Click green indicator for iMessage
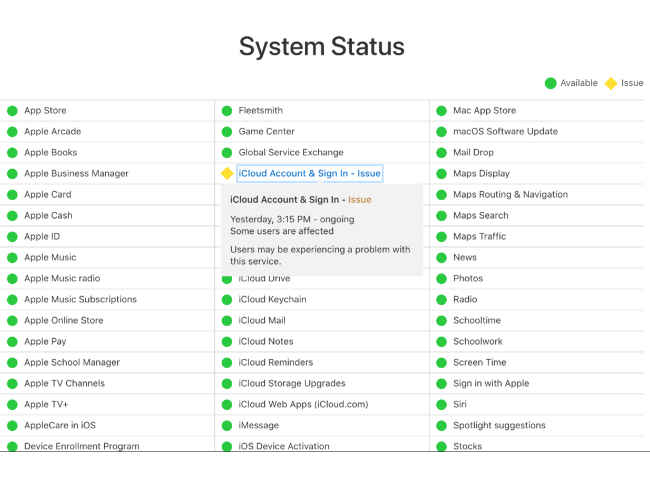 coord(227,425)
